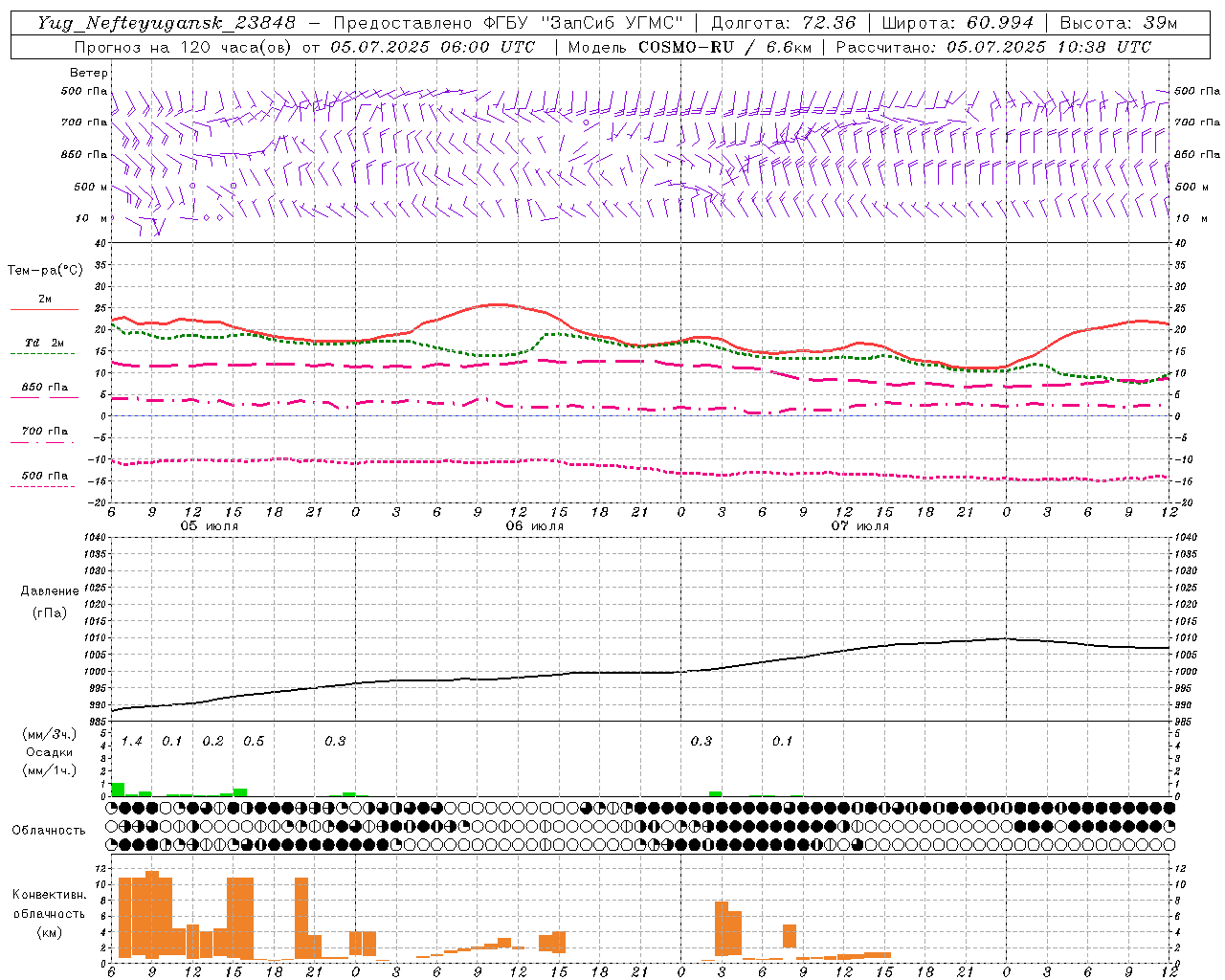Click the dashed line sample under Td 2м
1225x980 pixels.
pyautogui.click(x=43, y=354)
